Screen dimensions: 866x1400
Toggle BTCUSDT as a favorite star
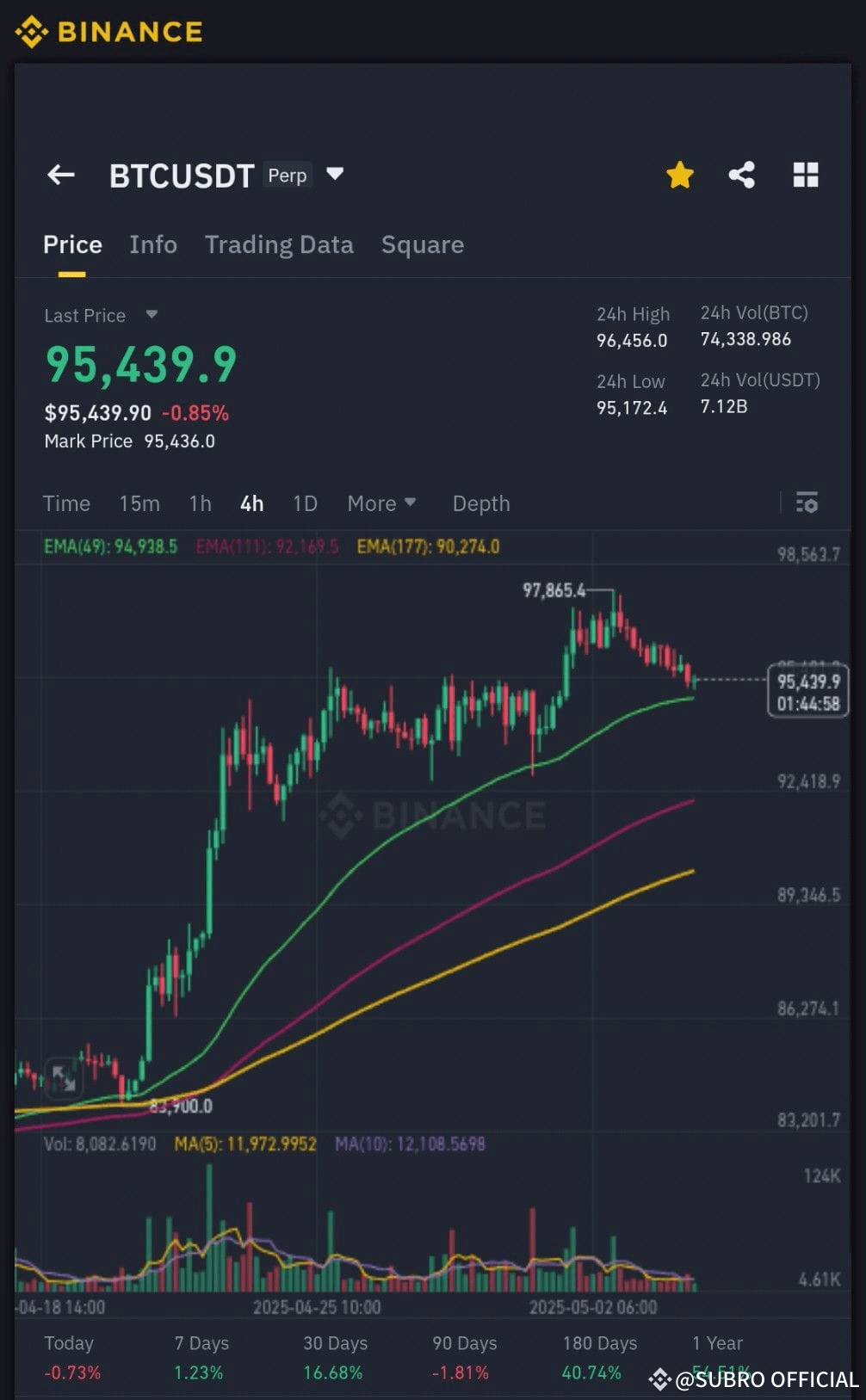pos(679,174)
